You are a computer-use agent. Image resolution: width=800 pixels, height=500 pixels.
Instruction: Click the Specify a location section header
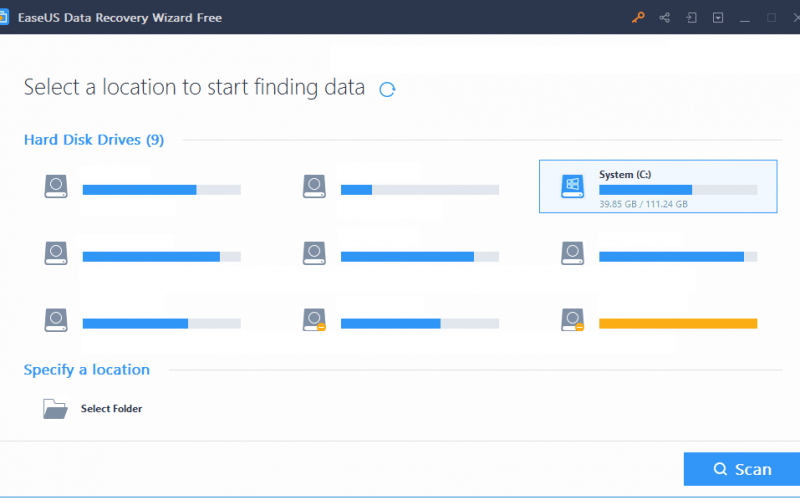tap(87, 370)
